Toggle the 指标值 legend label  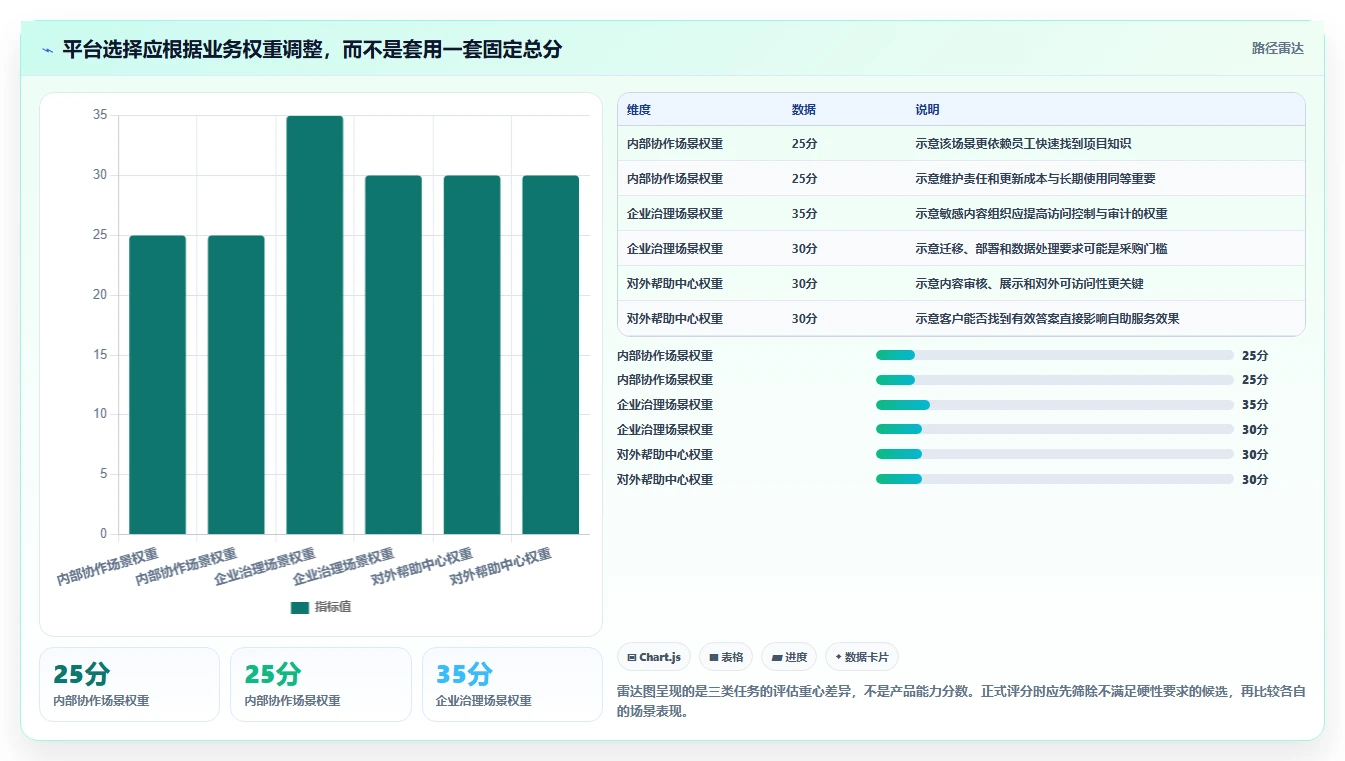point(333,607)
